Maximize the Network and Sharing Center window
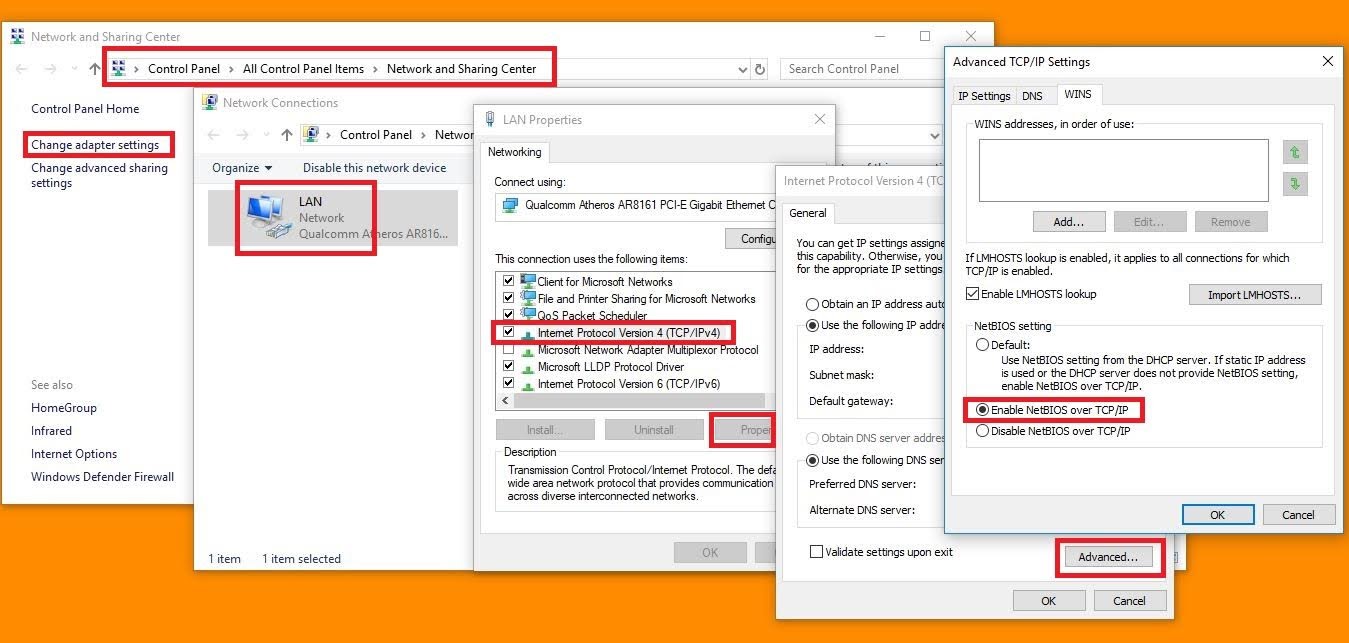Screen dimensions: 1349x643 924,36
